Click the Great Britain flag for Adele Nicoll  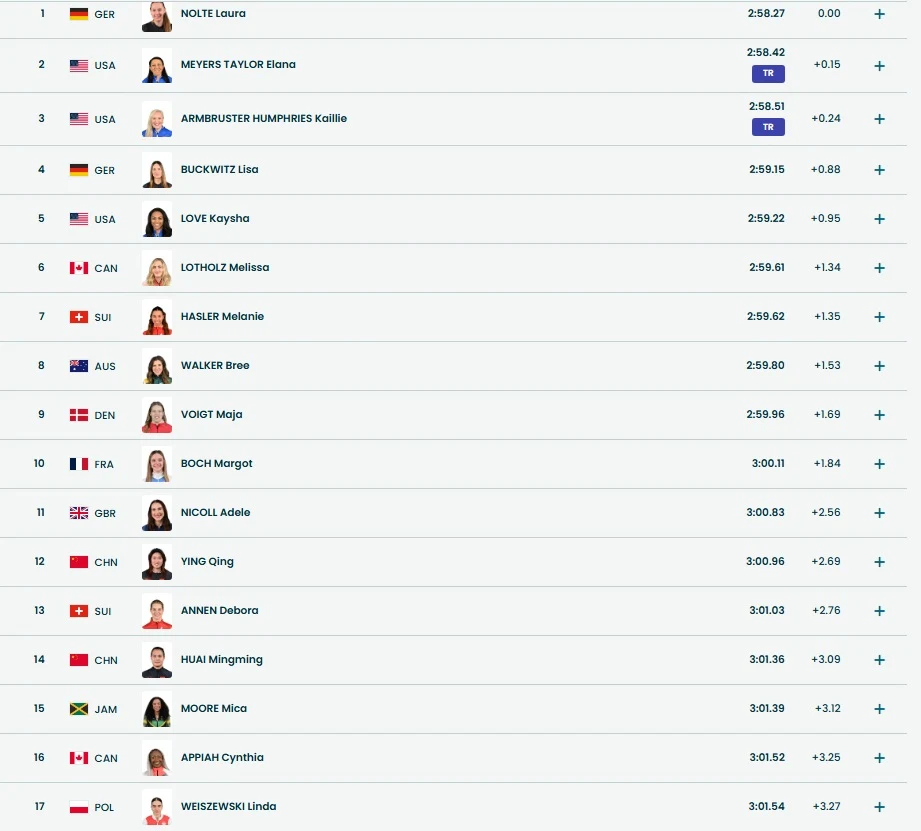(79, 513)
